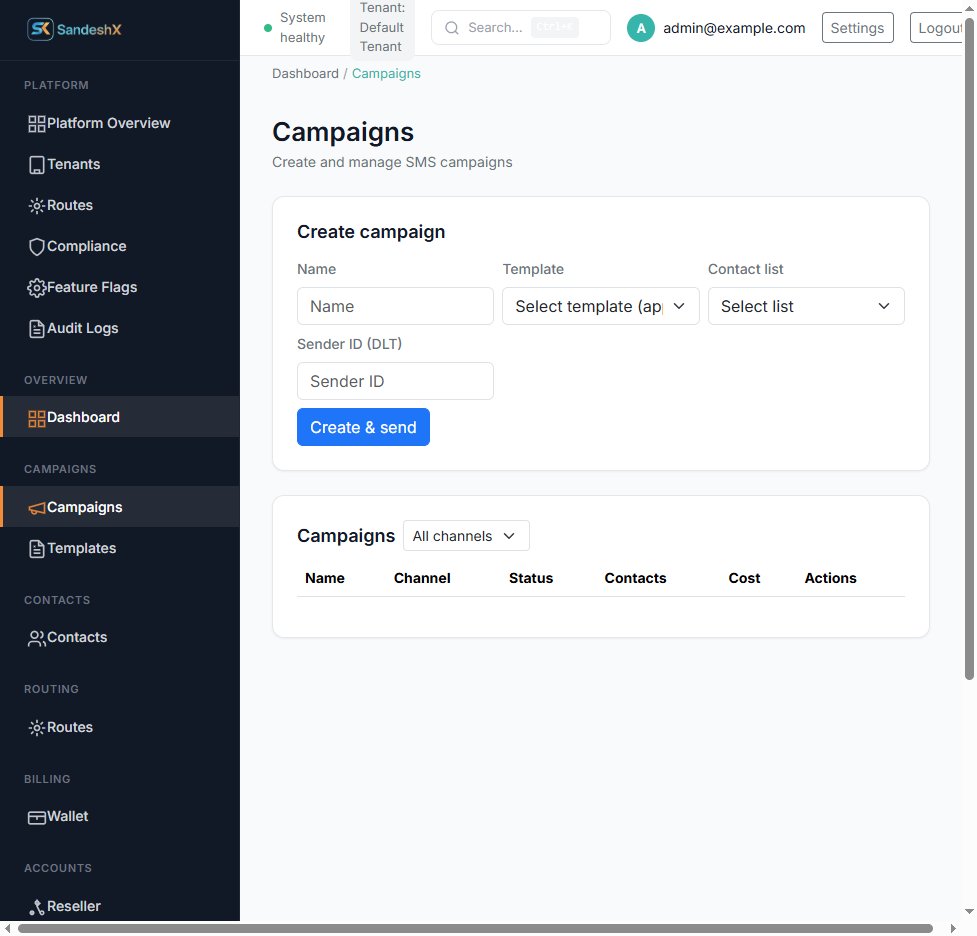Click the System healthy status text
Viewport: 977px width, 936px height.
[x=303, y=27]
